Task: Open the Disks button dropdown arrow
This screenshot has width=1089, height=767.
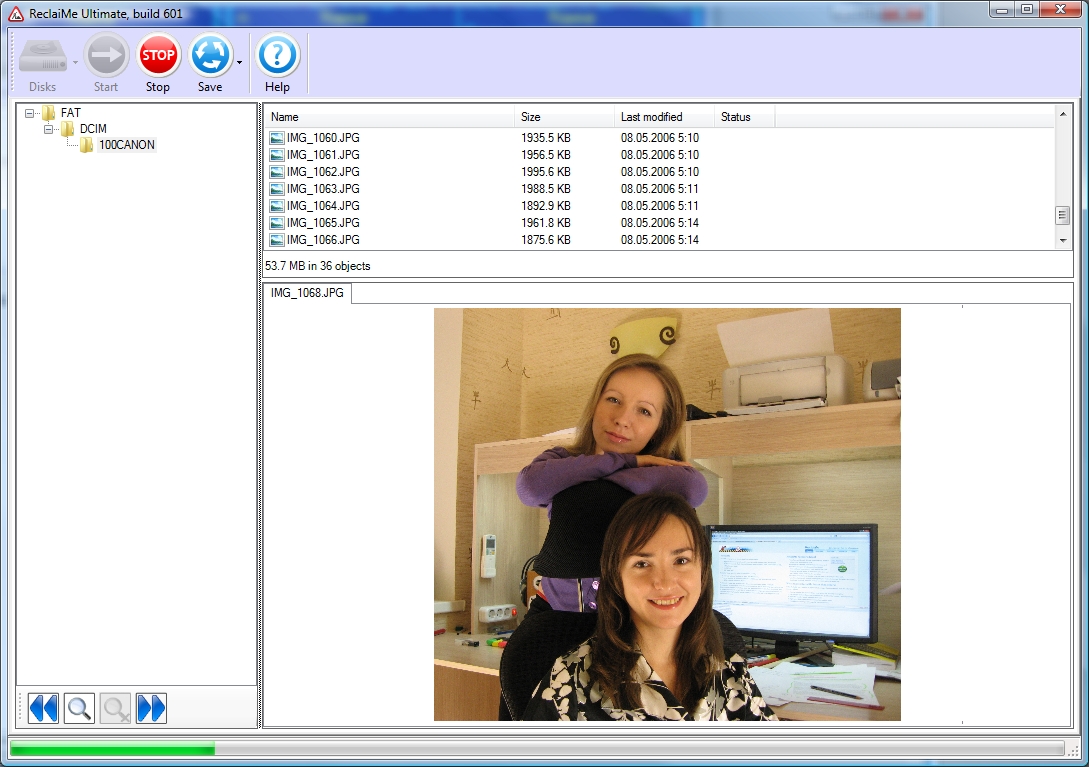Action: point(75,63)
